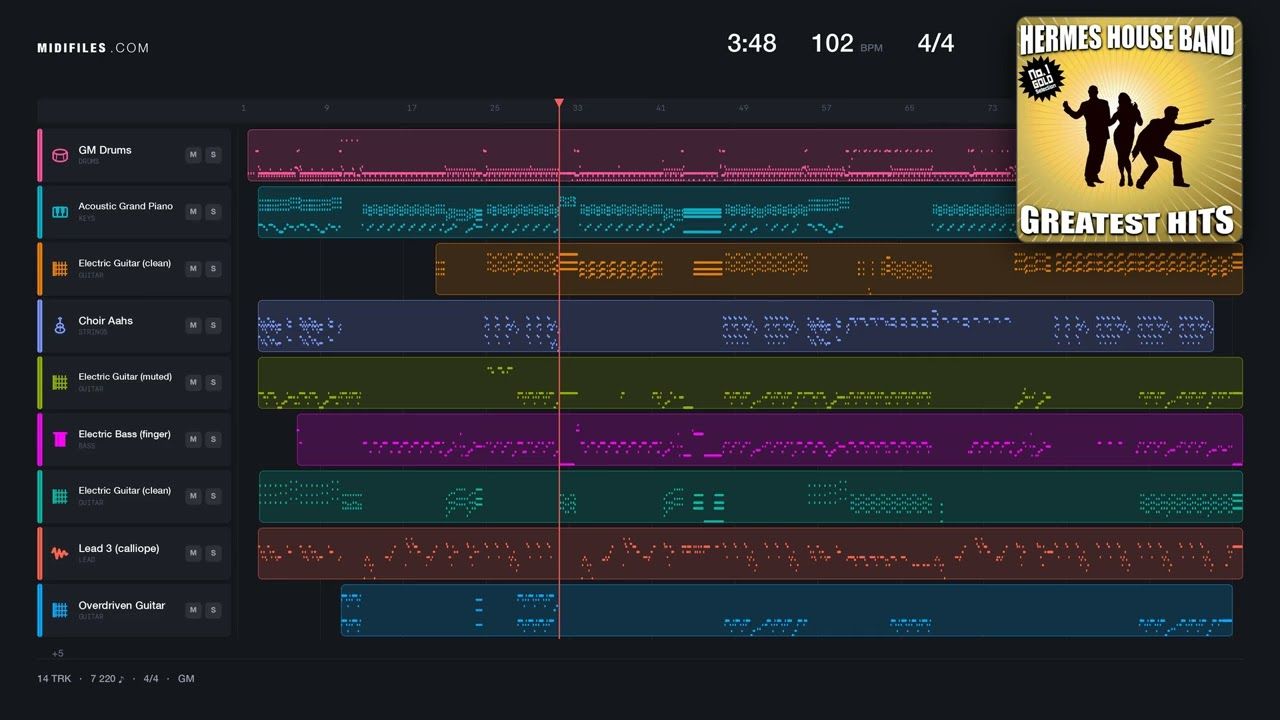The image size is (1280, 720).
Task: Jump to bar 9 on the ruler
Action: click(326, 108)
